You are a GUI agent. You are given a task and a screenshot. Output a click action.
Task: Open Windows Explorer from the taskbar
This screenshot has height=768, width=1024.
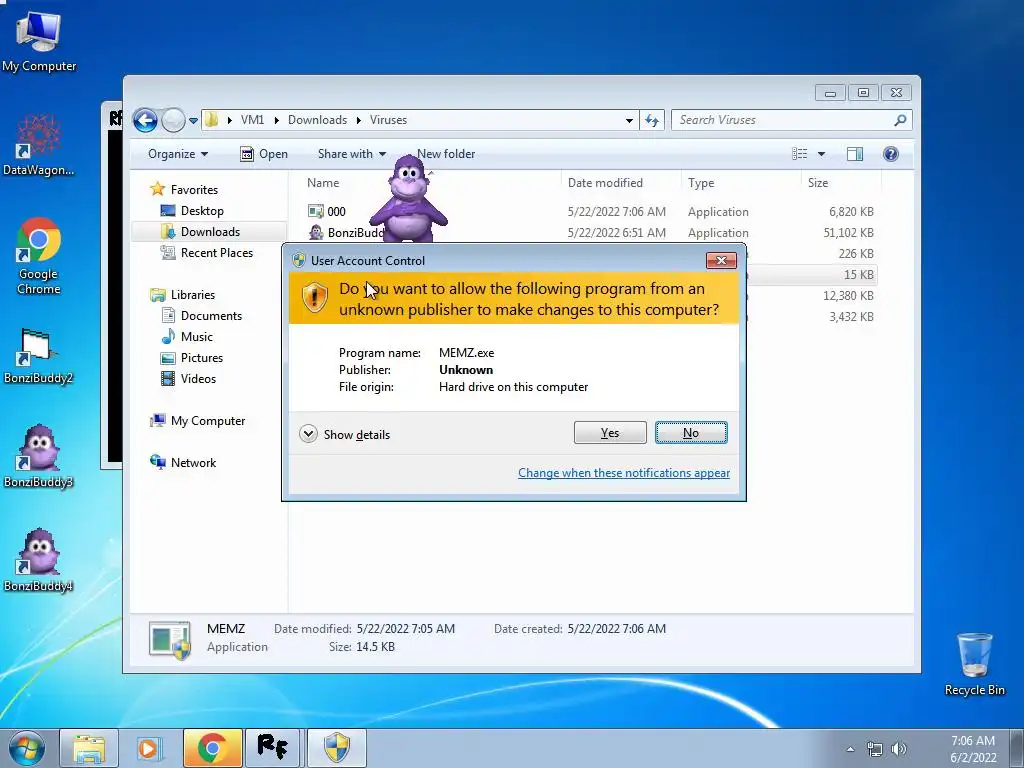click(x=89, y=748)
